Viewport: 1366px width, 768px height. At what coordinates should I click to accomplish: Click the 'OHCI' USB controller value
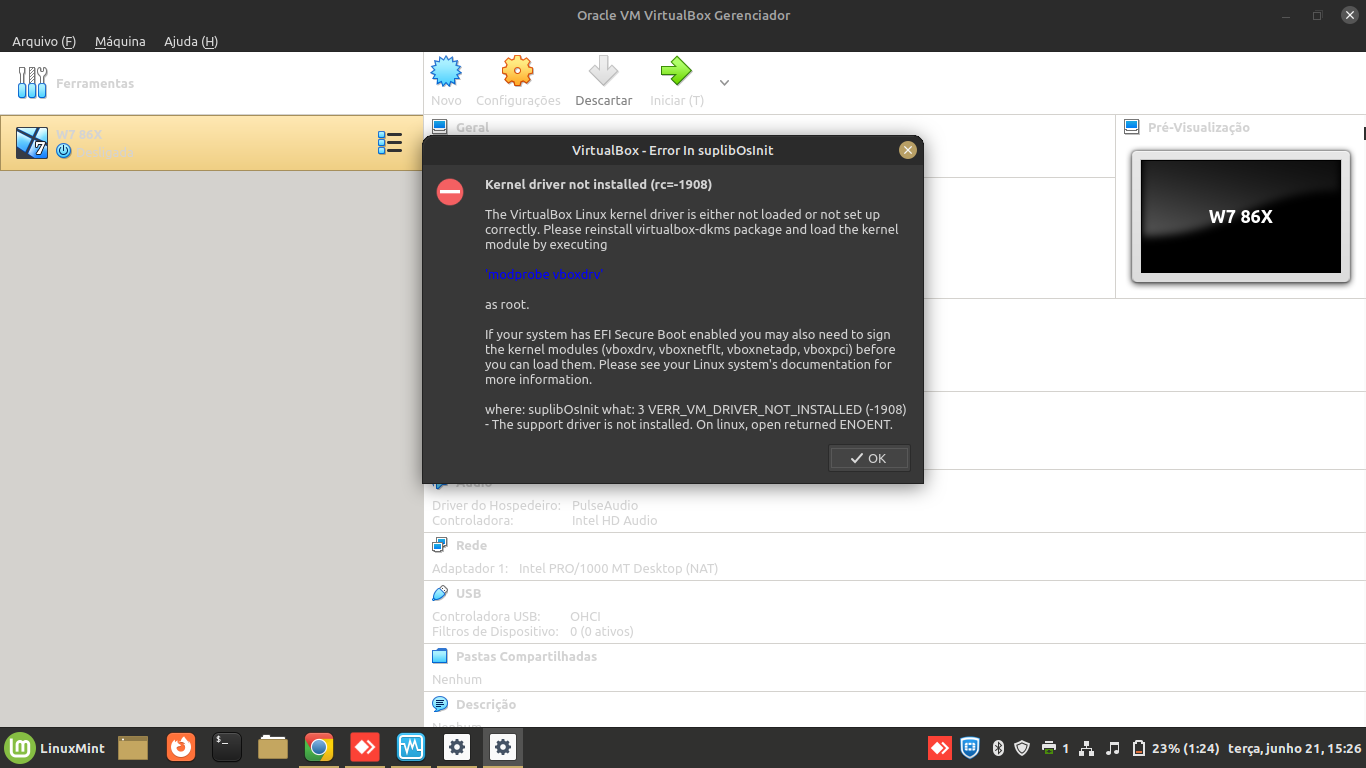point(585,616)
